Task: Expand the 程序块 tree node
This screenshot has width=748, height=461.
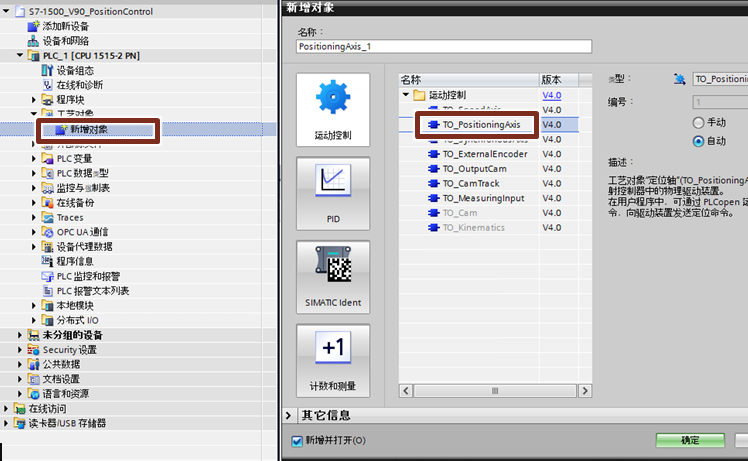Action: [x=34, y=100]
